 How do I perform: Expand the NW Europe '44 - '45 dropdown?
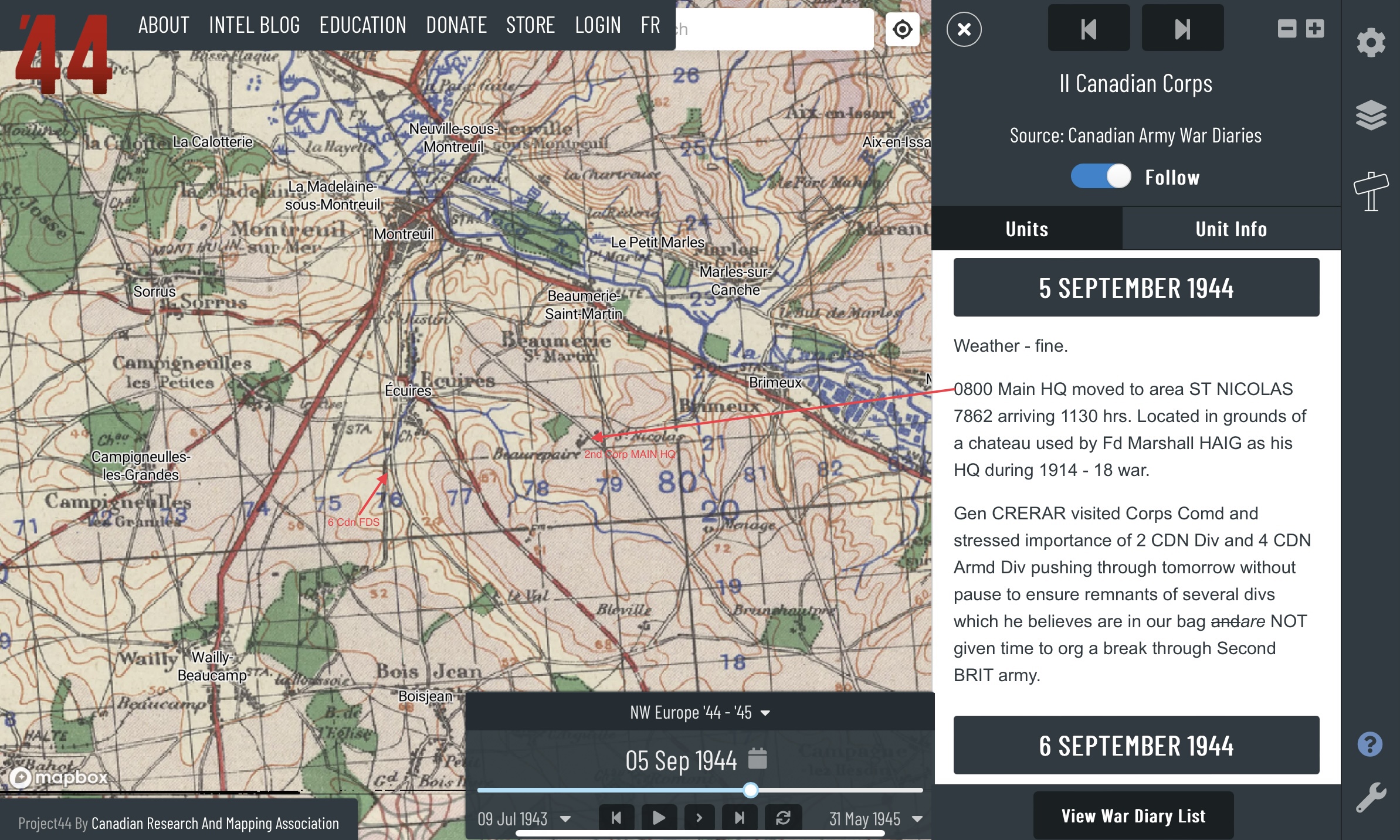[x=699, y=713]
